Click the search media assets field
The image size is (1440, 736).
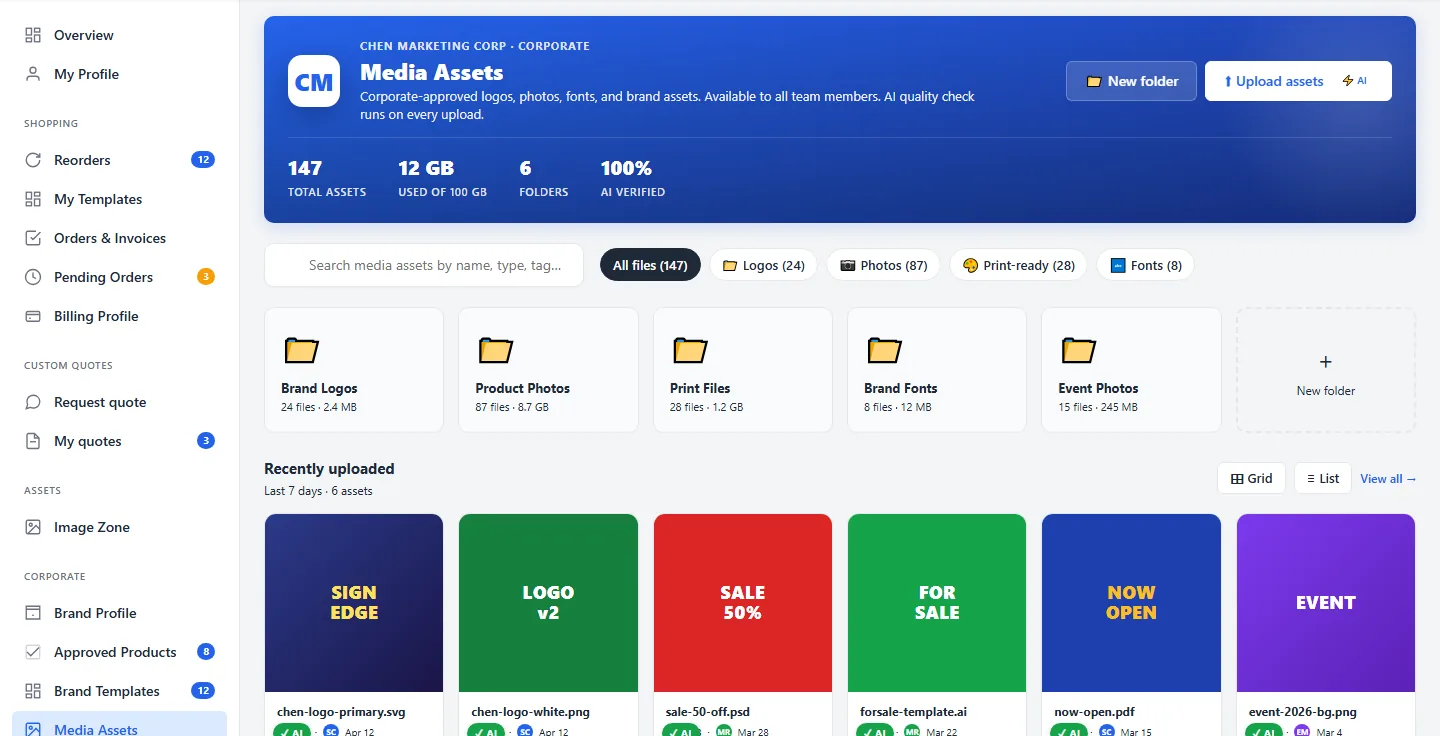click(424, 265)
